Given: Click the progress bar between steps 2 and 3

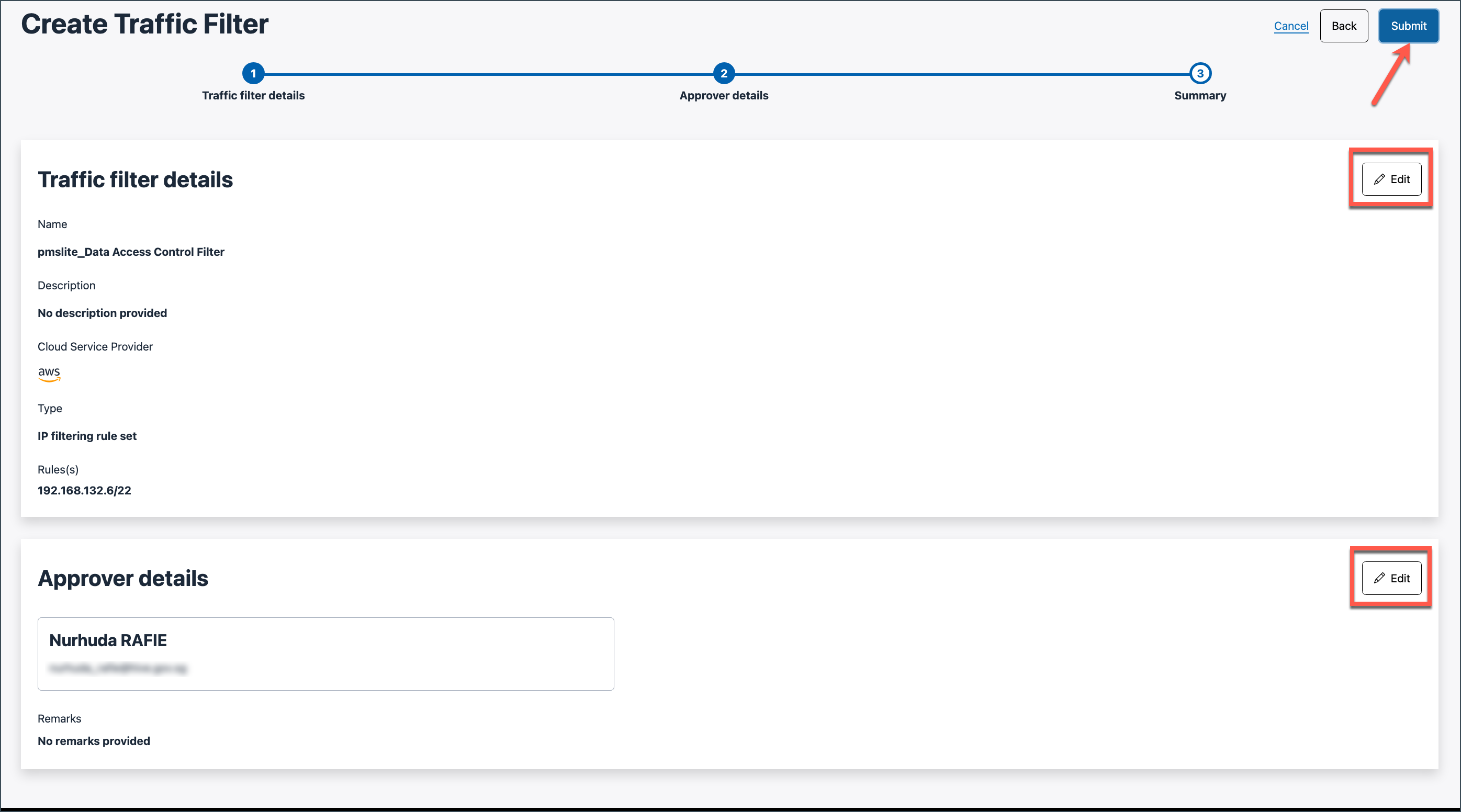Looking at the screenshot, I should point(964,73).
